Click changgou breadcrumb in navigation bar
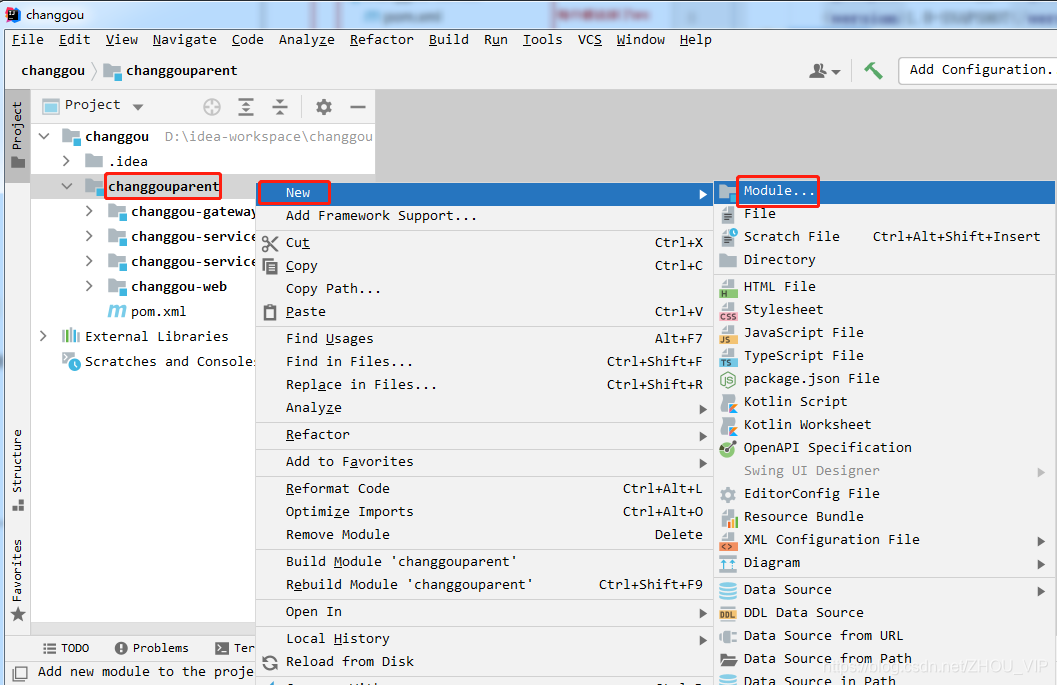This screenshot has width=1057, height=685. click(53, 71)
